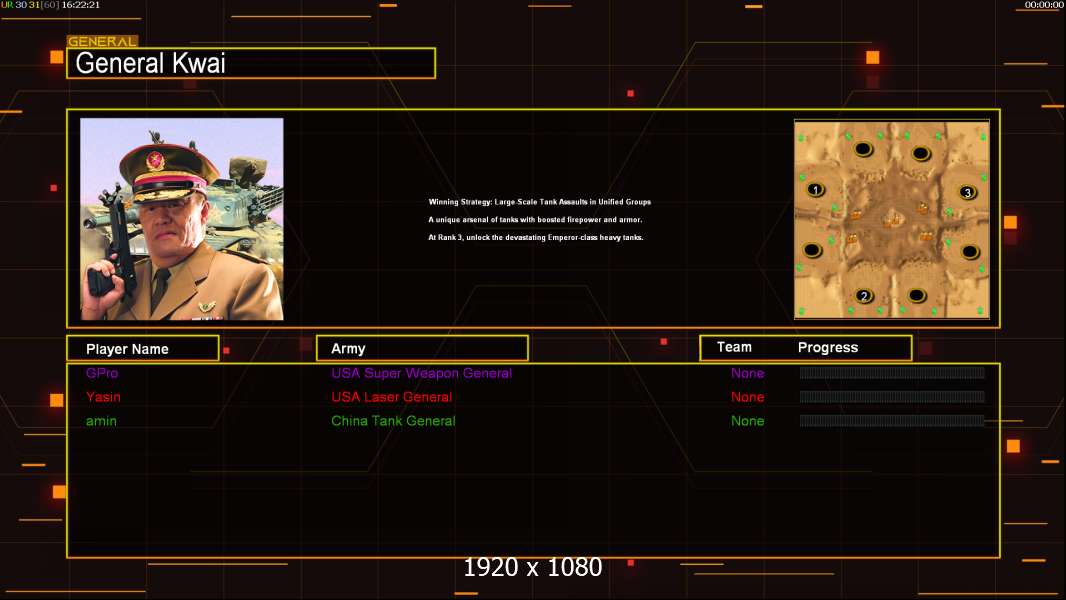Select start position 1 on the map
1066x600 pixels.
point(815,190)
